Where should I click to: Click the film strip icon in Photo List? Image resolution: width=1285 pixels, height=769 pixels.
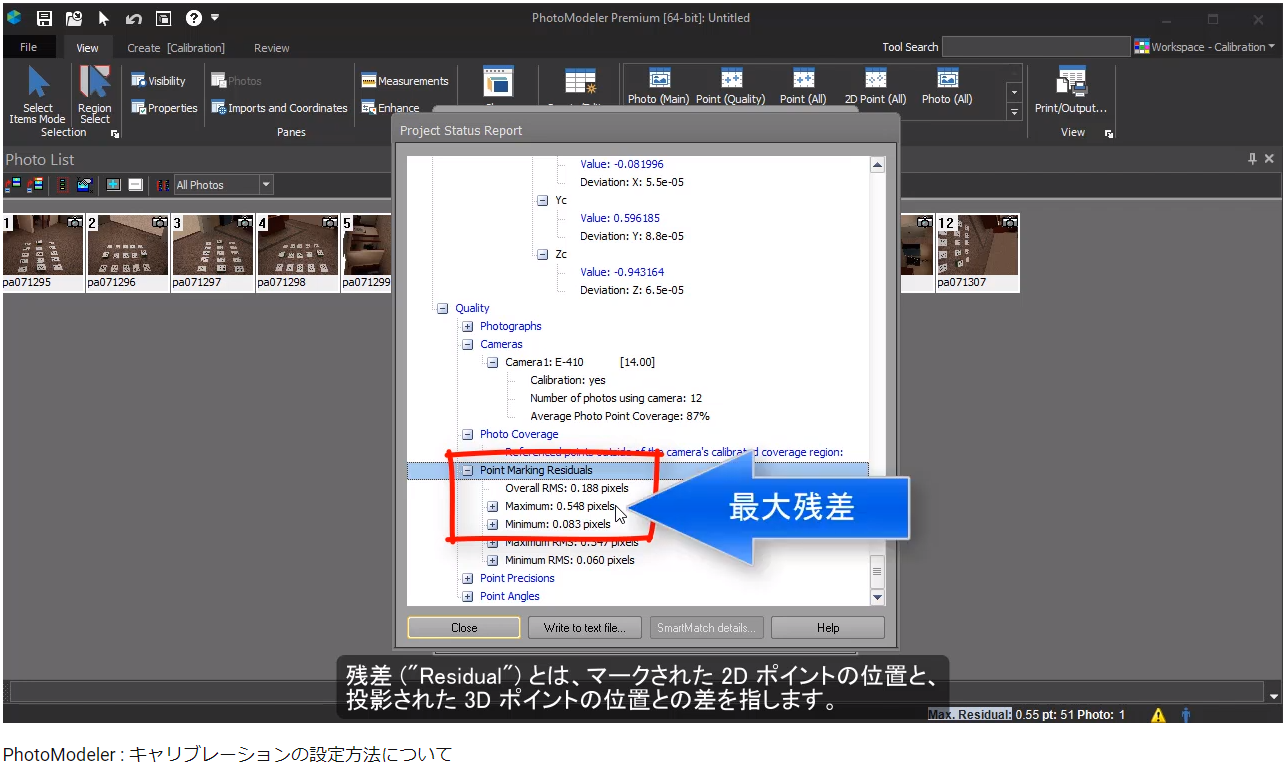coord(62,185)
